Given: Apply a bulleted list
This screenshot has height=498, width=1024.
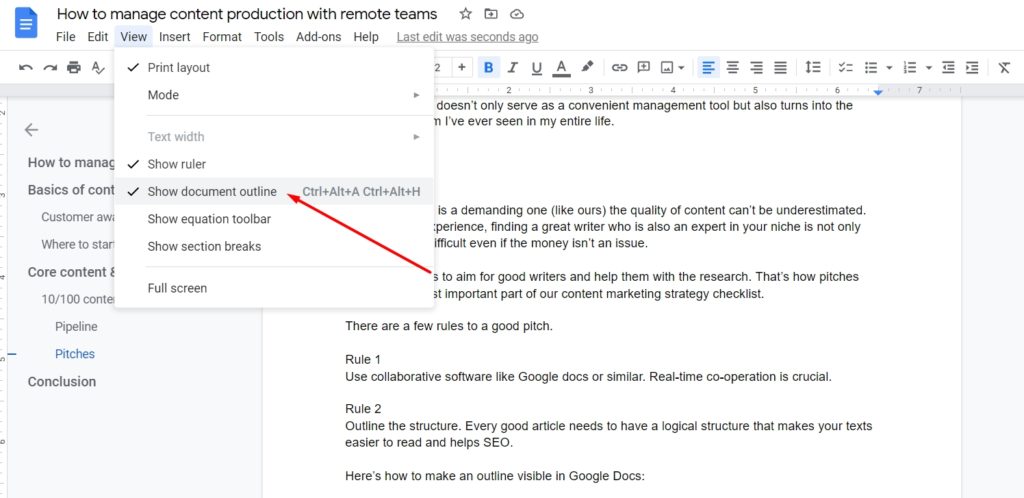Looking at the screenshot, I should tap(871, 67).
